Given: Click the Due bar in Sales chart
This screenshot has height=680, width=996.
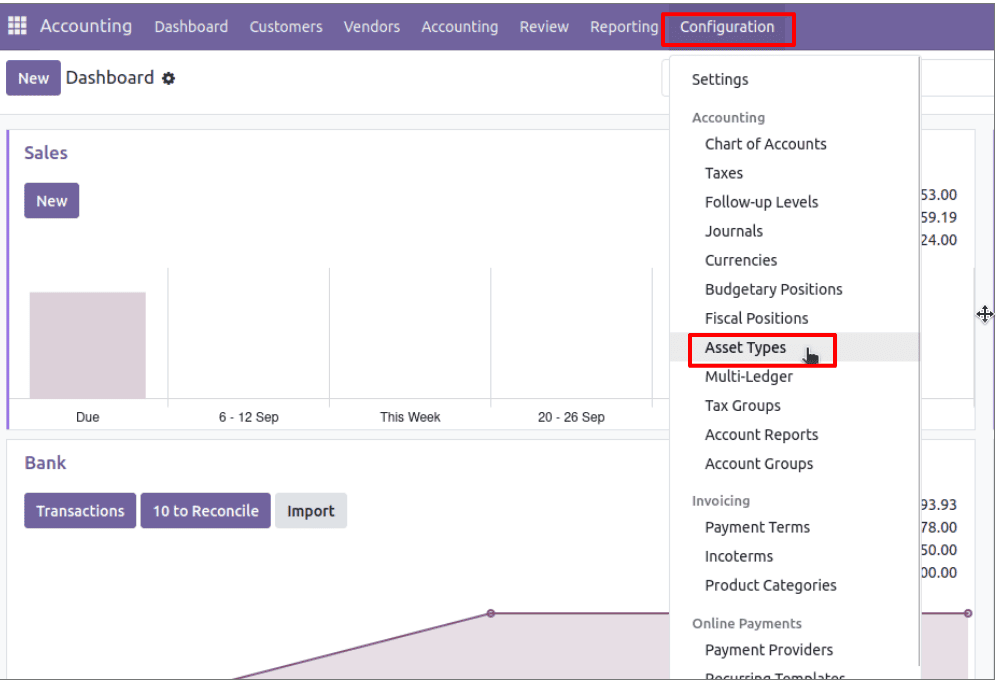Looking at the screenshot, I should point(88,345).
